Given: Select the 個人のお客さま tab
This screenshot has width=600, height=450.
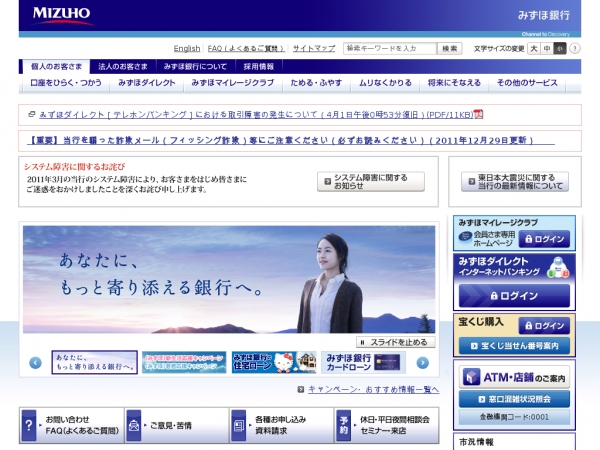Looking at the screenshot, I should 56,67.
